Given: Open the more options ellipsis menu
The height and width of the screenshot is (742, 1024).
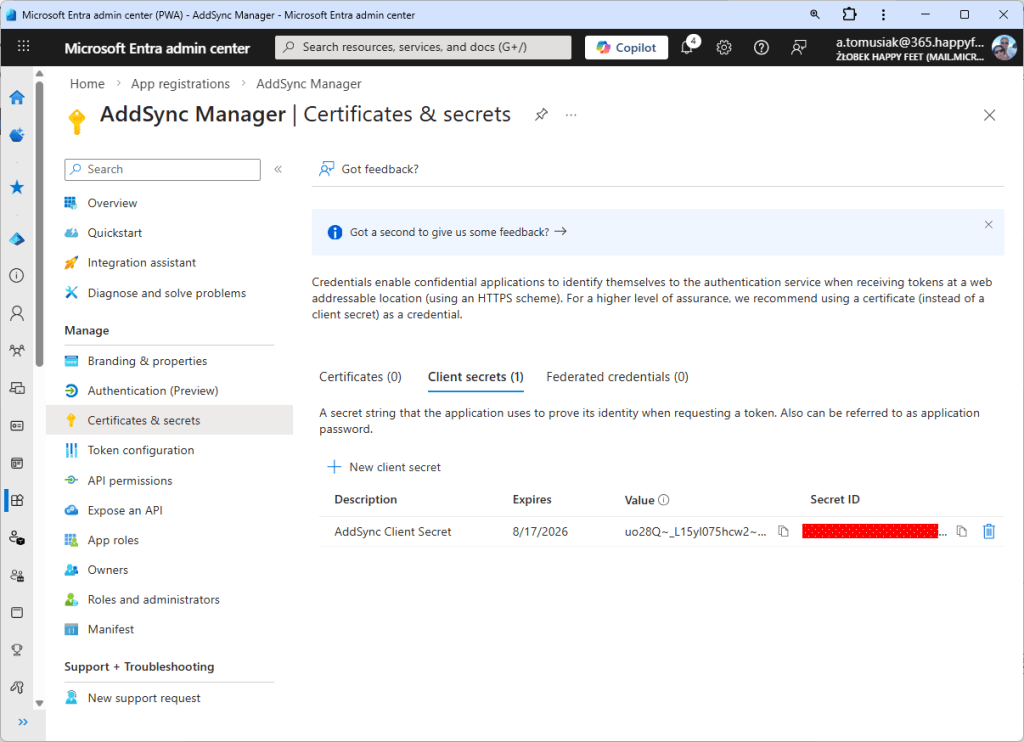Looking at the screenshot, I should 571,115.
